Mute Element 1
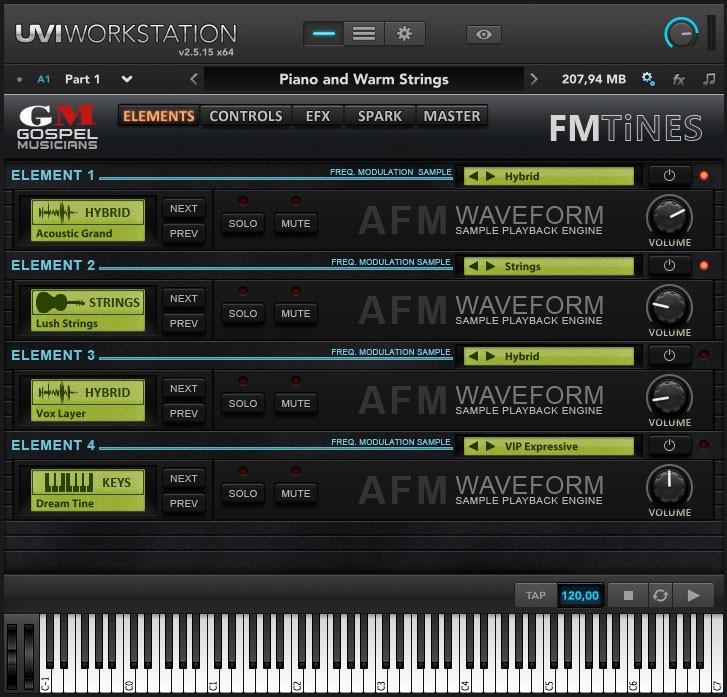The image size is (727, 697). [x=296, y=224]
